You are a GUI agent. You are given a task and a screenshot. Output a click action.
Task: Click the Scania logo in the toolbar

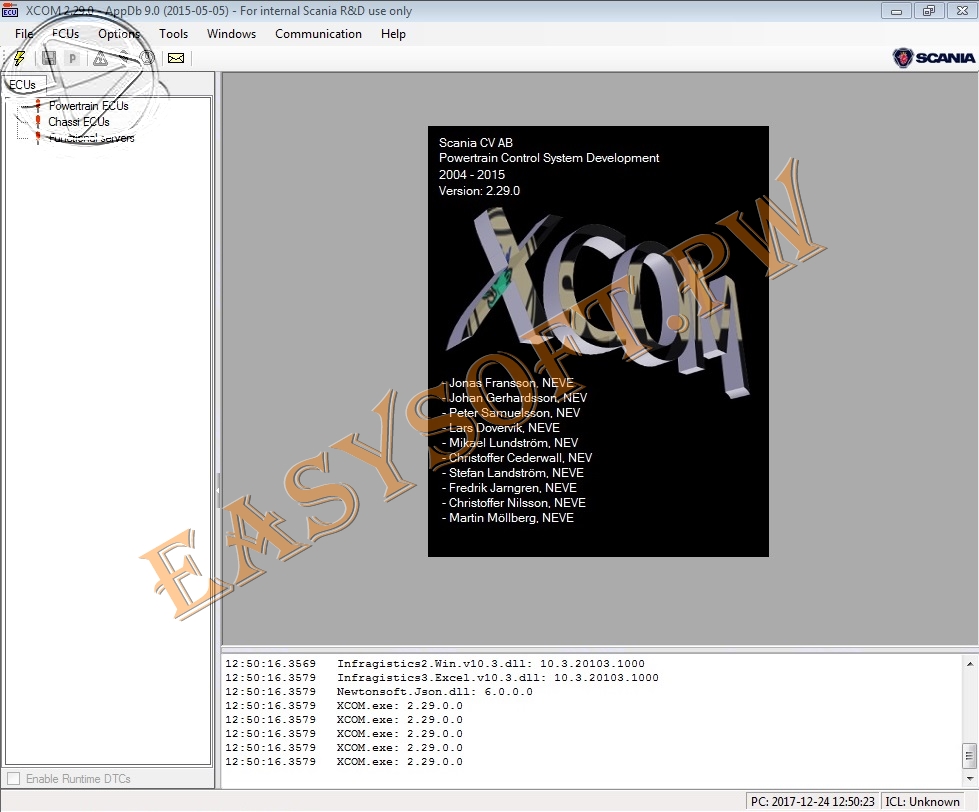[x=933, y=57]
